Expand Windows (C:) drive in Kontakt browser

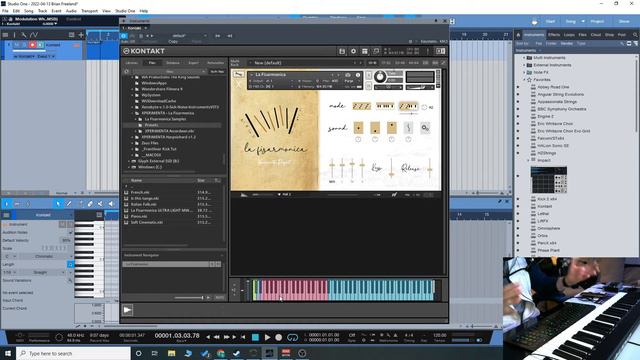coord(129,167)
